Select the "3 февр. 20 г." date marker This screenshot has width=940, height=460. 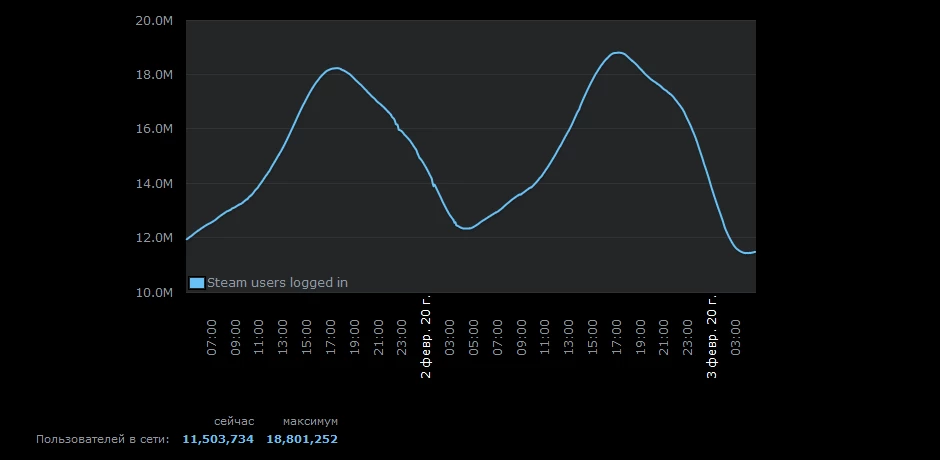(713, 336)
